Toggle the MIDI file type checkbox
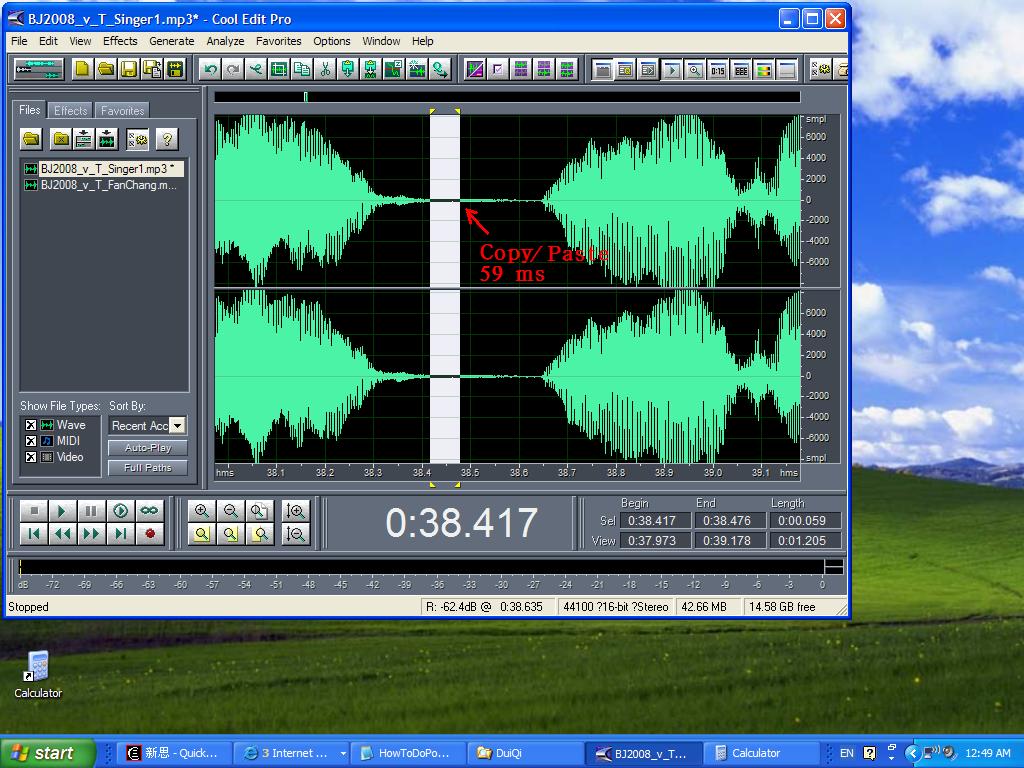The width and height of the screenshot is (1024, 768). click(30, 441)
